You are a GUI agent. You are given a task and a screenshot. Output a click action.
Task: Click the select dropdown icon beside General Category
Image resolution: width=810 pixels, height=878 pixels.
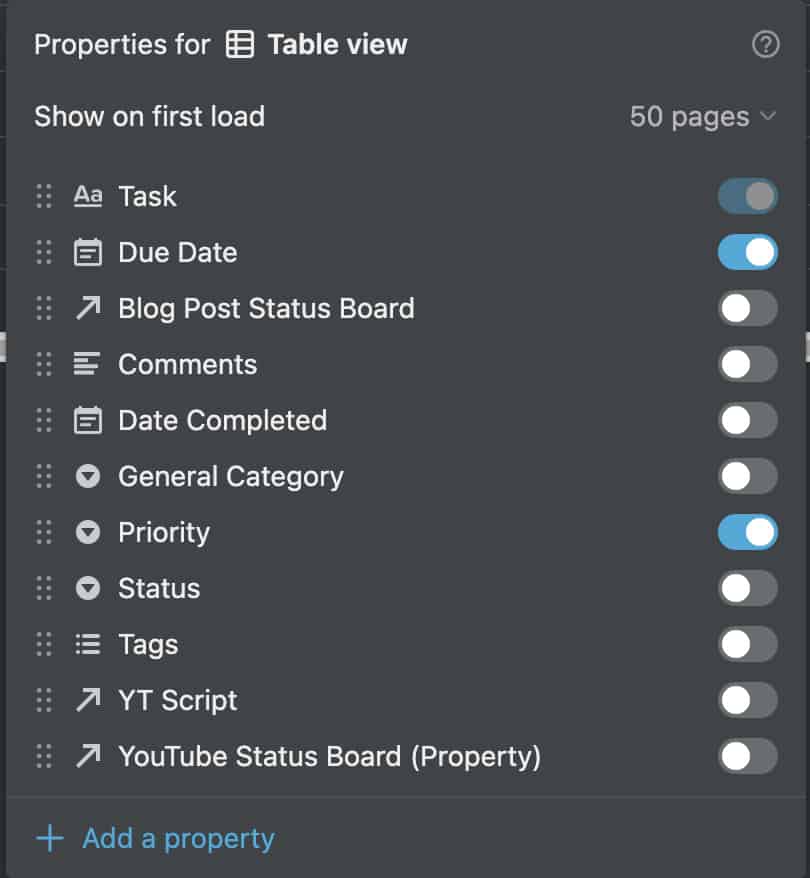coord(88,476)
